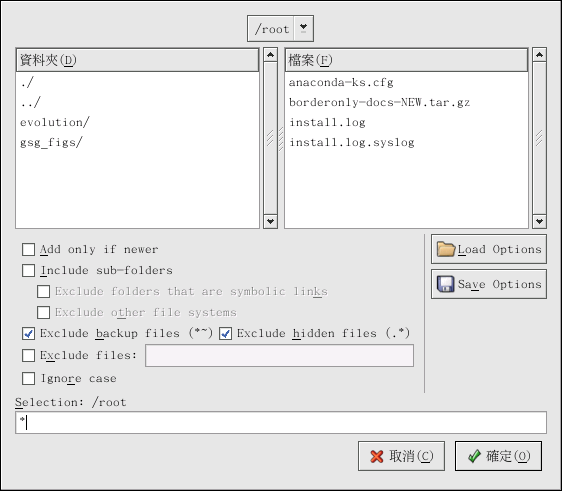Viewport: 562px width, 491px height.
Task: Click folder list scroll-up arrow
Action: click(x=270, y=55)
